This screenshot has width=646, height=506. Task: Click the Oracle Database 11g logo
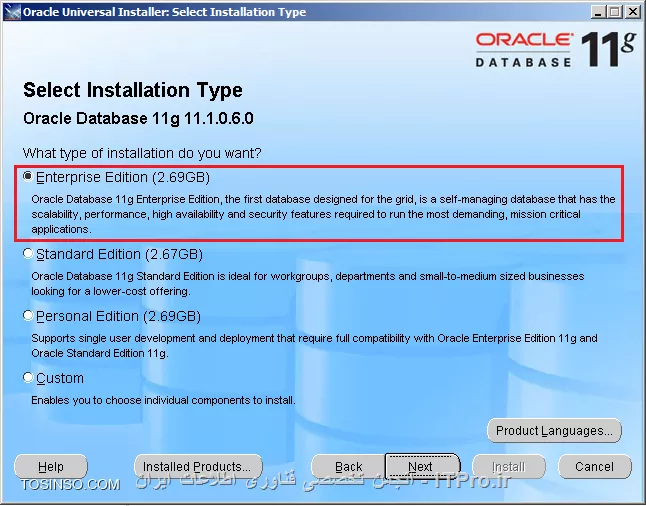click(556, 50)
